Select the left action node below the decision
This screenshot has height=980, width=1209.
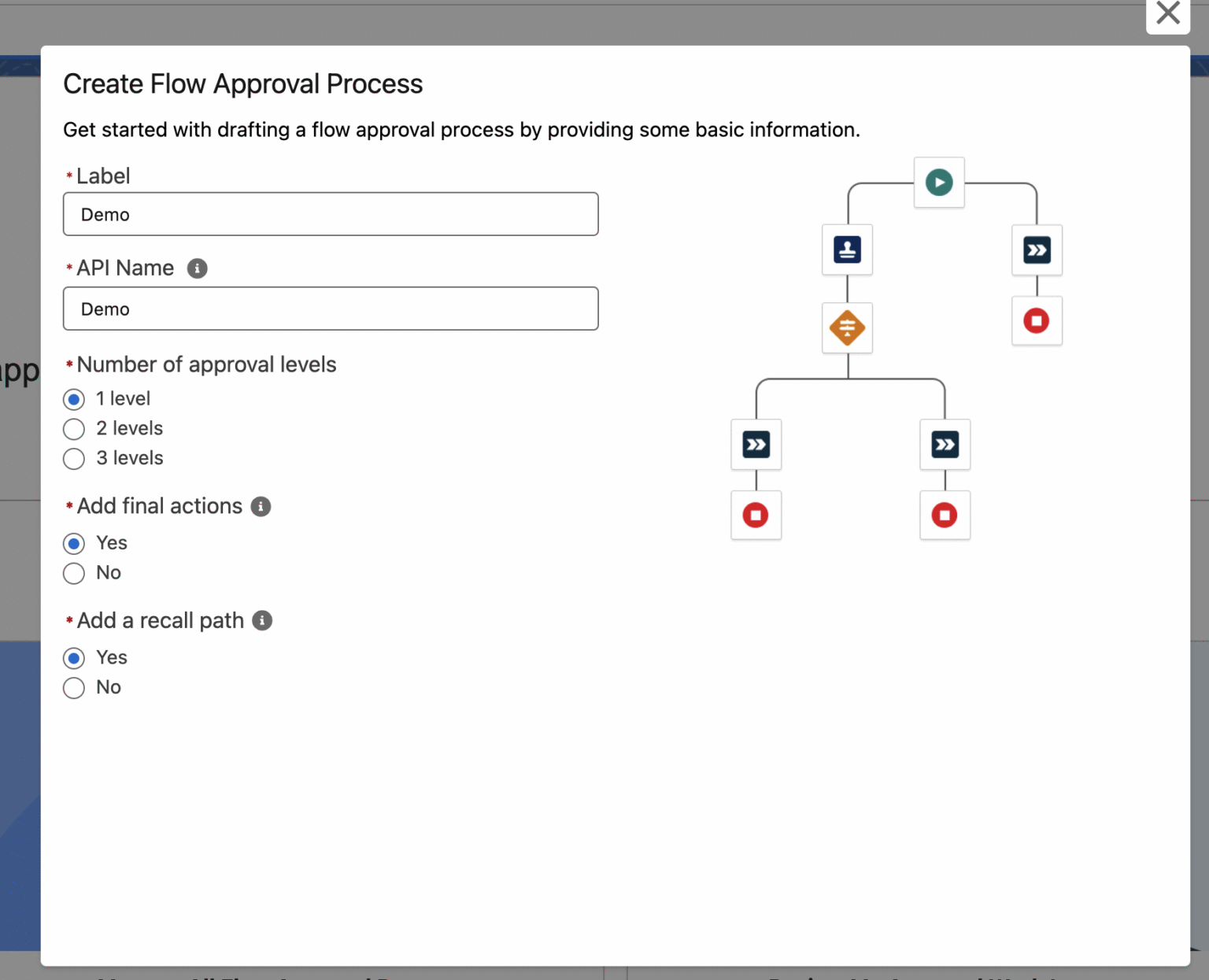tap(756, 444)
